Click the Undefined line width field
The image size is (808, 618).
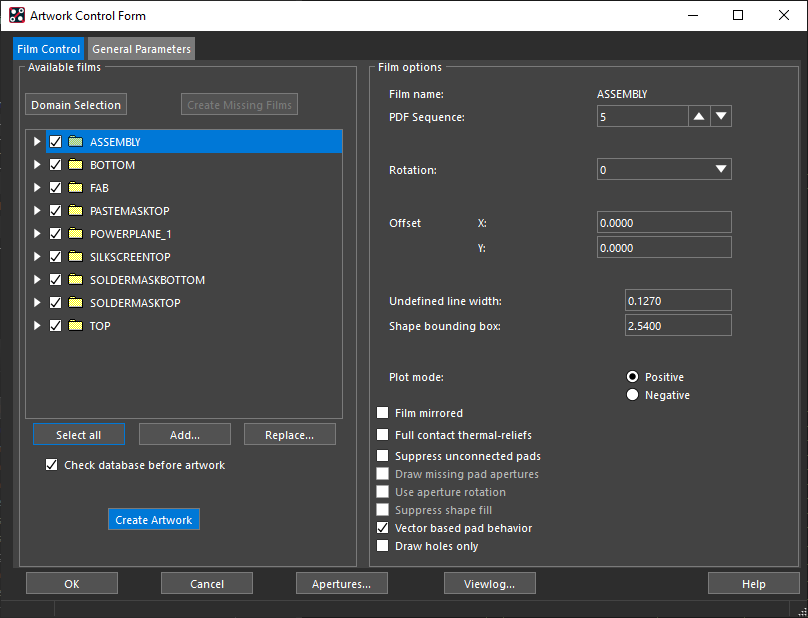[678, 300]
